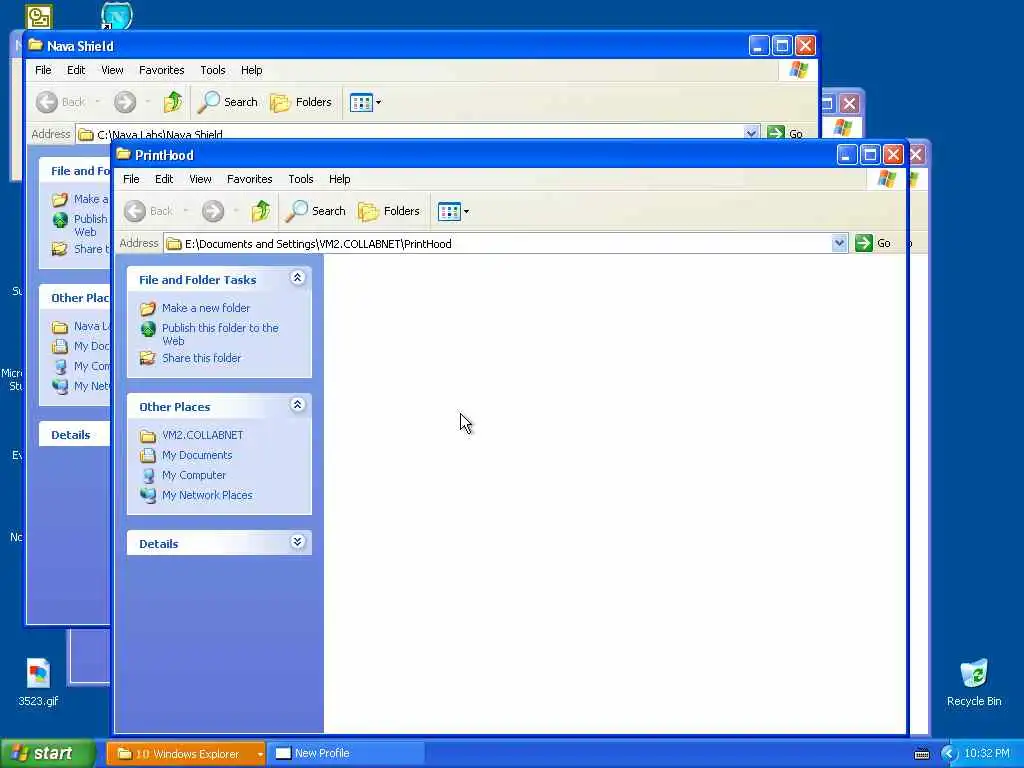Image resolution: width=1024 pixels, height=768 pixels.
Task: Minimize the Nava Shield window
Action: (758, 46)
